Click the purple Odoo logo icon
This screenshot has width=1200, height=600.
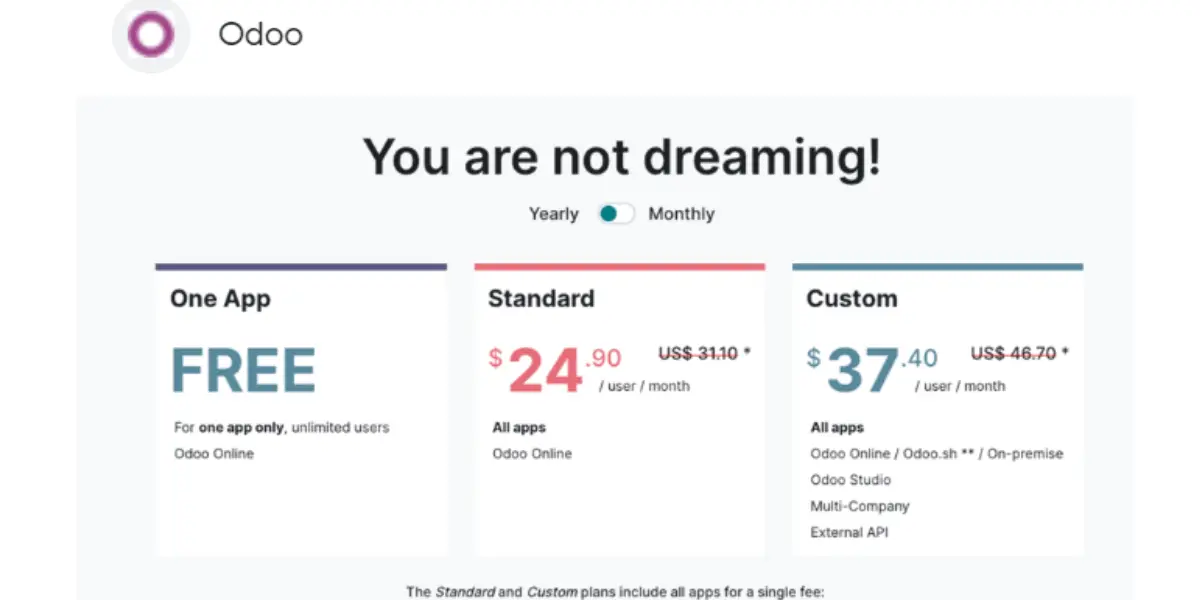click(151, 36)
